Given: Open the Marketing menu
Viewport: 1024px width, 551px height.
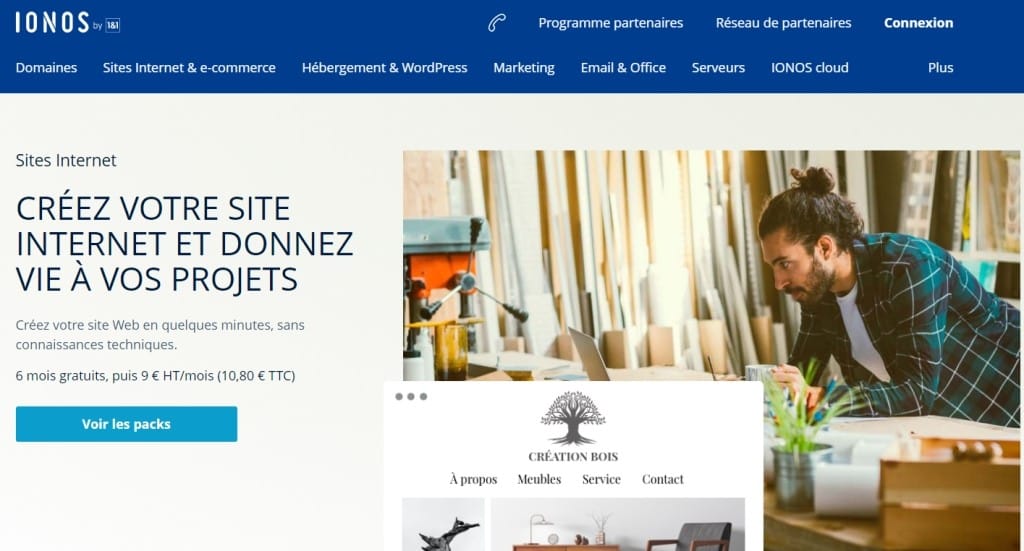Looking at the screenshot, I should click(524, 68).
